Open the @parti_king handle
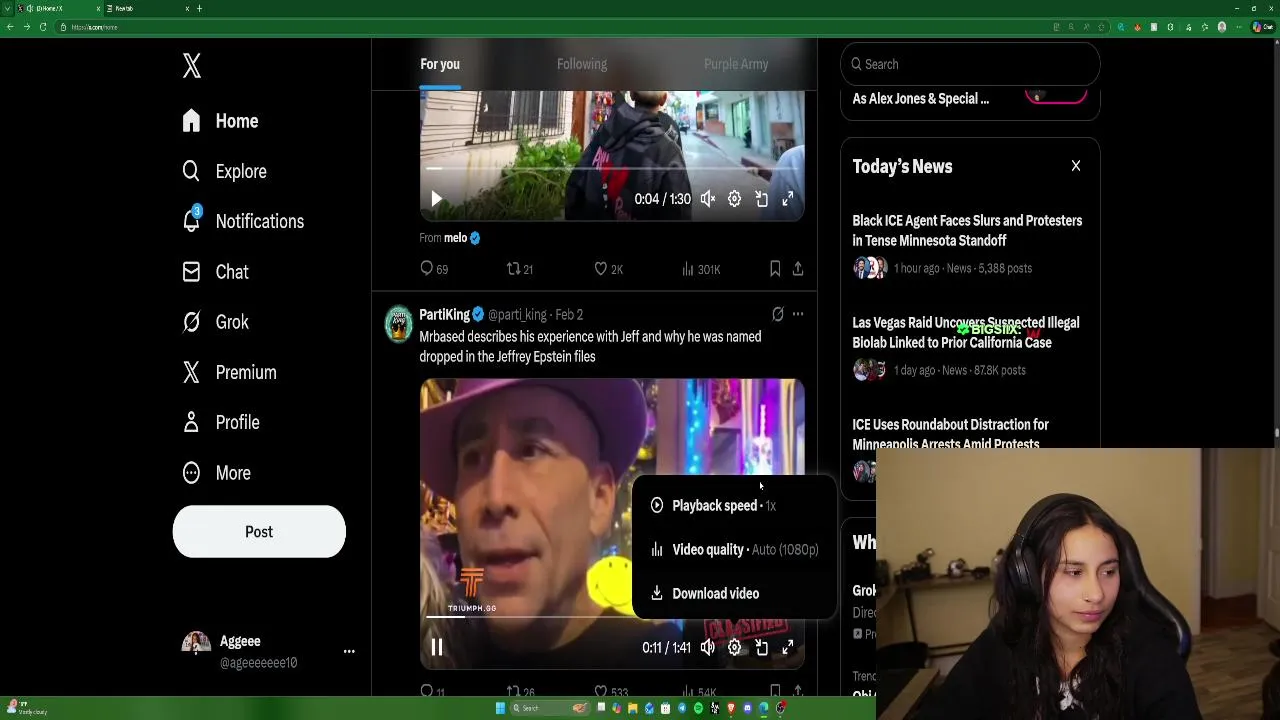 (517, 314)
